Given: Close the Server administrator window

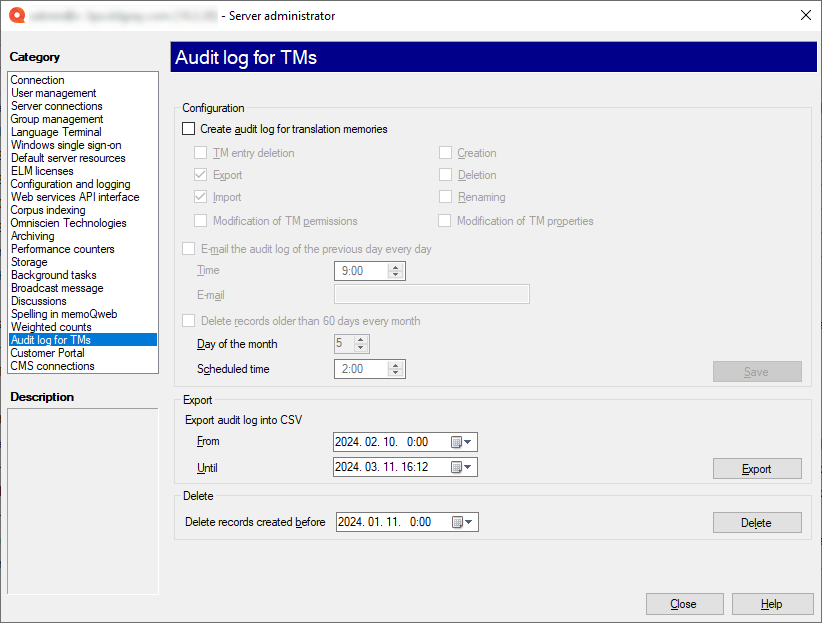Looking at the screenshot, I should tap(805, 15).
